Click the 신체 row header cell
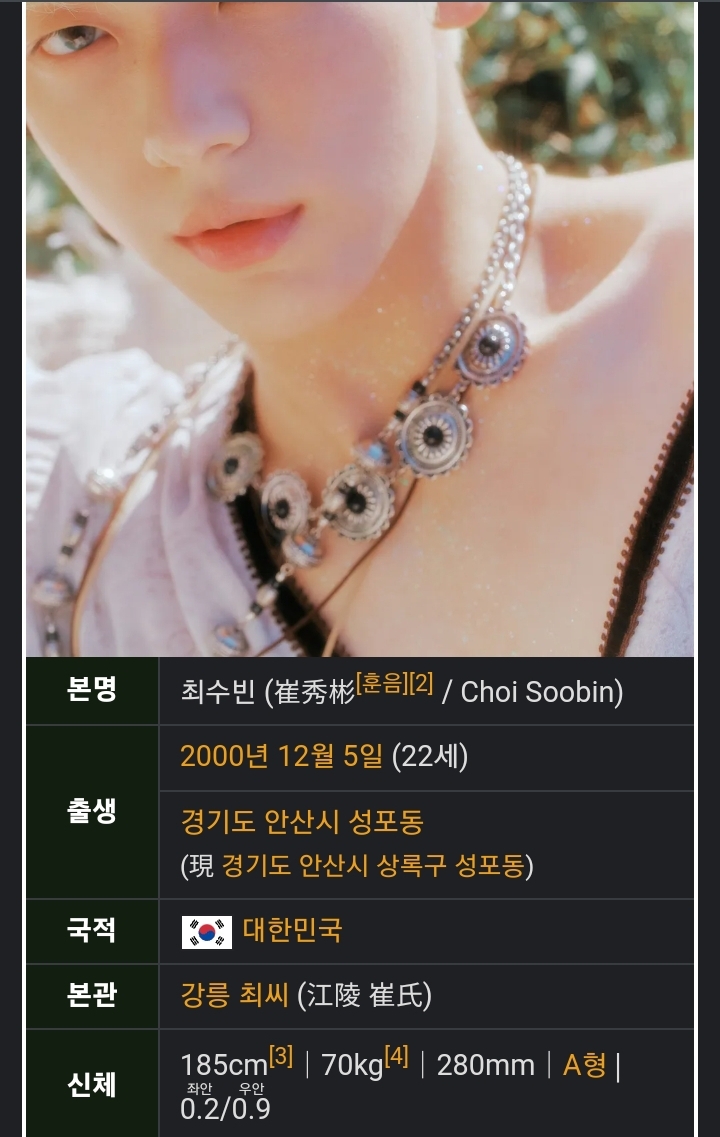This screenshot has height=1137, width=720. point(92,1084)
